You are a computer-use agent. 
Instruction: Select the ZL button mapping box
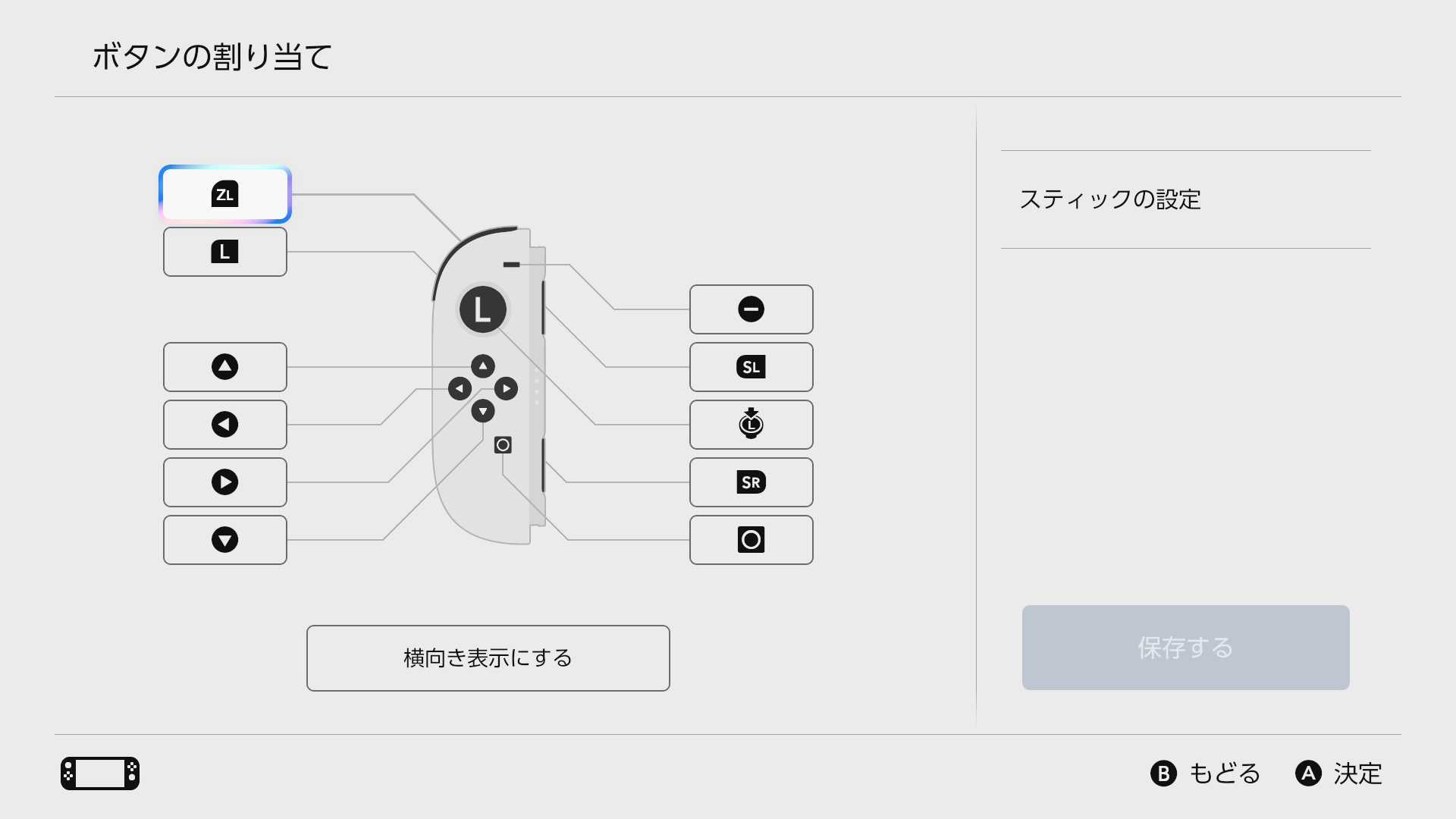click(224, 194)
